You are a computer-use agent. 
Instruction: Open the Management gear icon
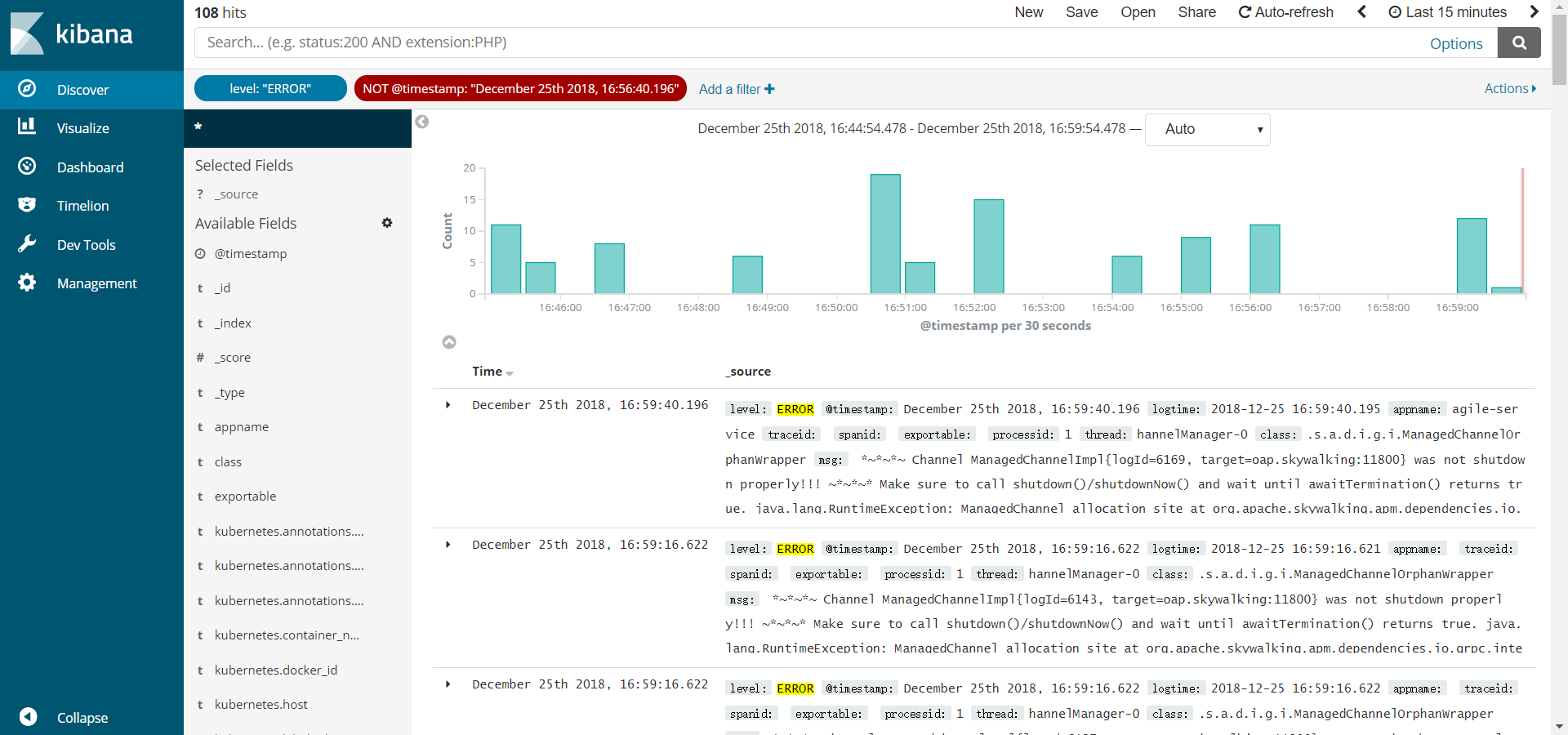click(27, 283)
